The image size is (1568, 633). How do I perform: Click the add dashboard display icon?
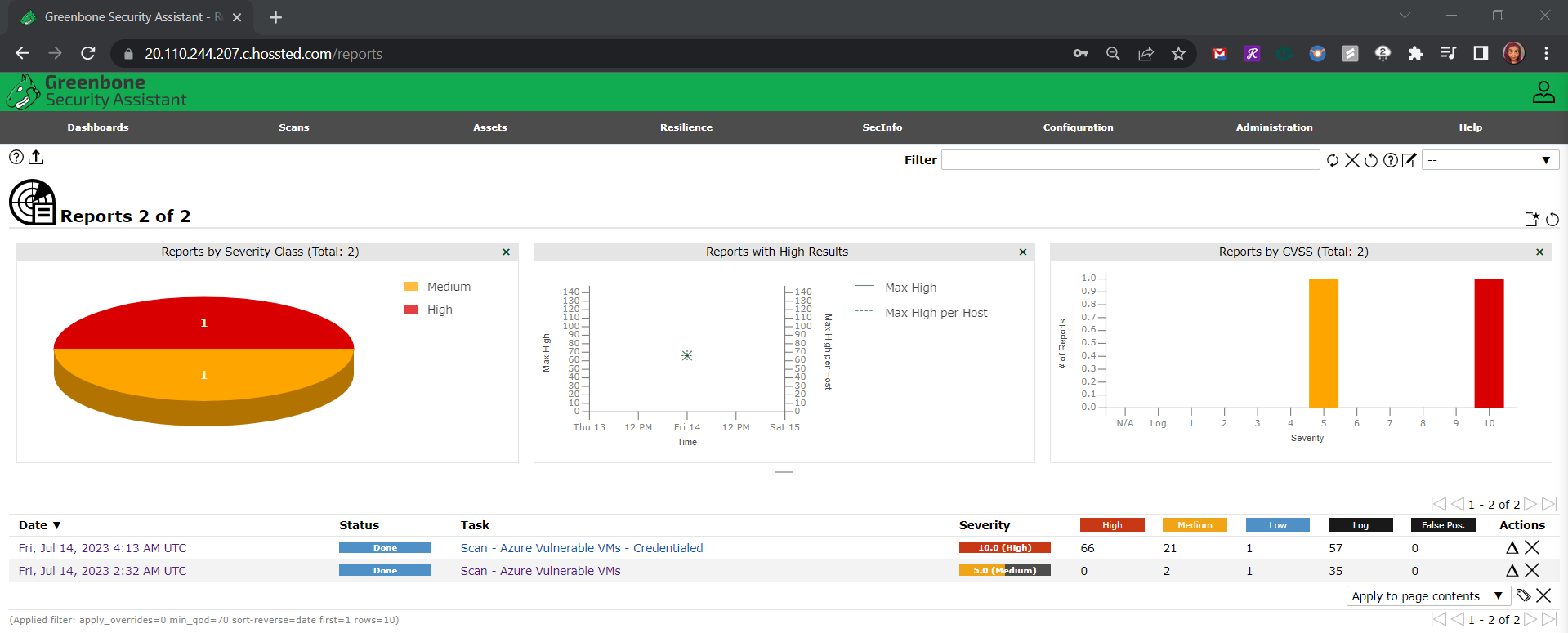tap(1532, 219)
